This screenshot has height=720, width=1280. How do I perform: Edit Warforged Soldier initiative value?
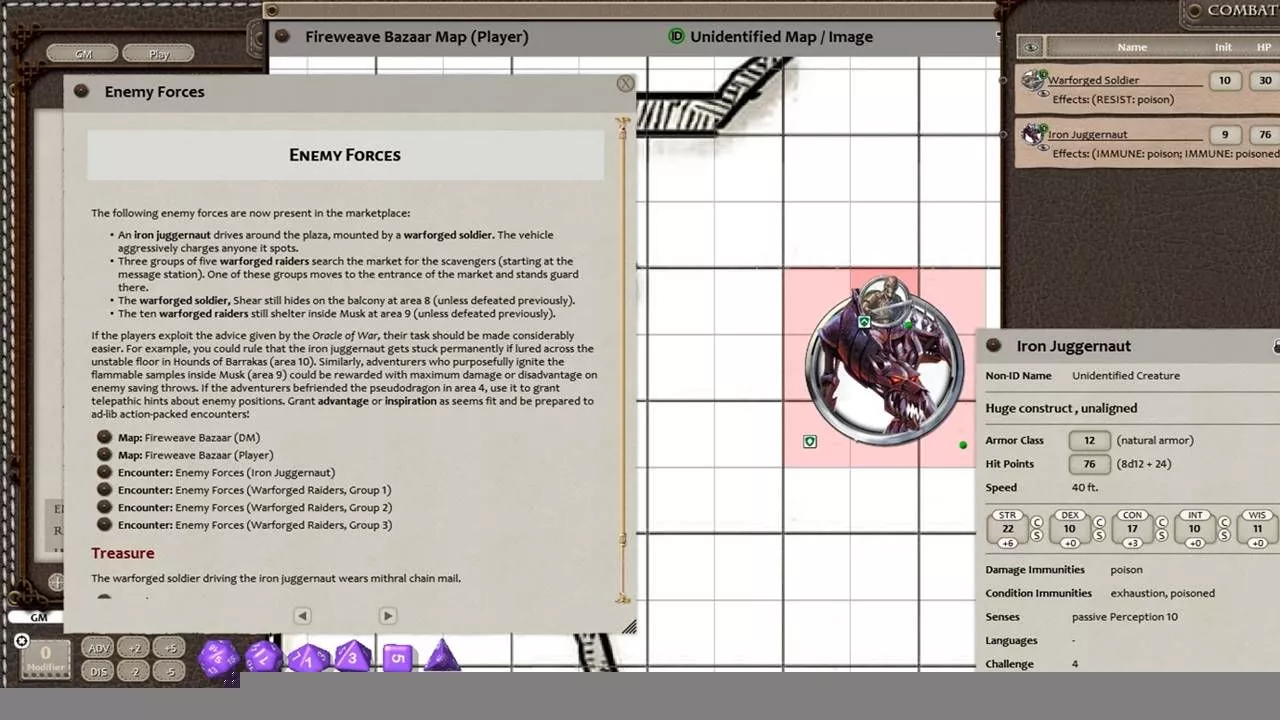point(1224,80)
